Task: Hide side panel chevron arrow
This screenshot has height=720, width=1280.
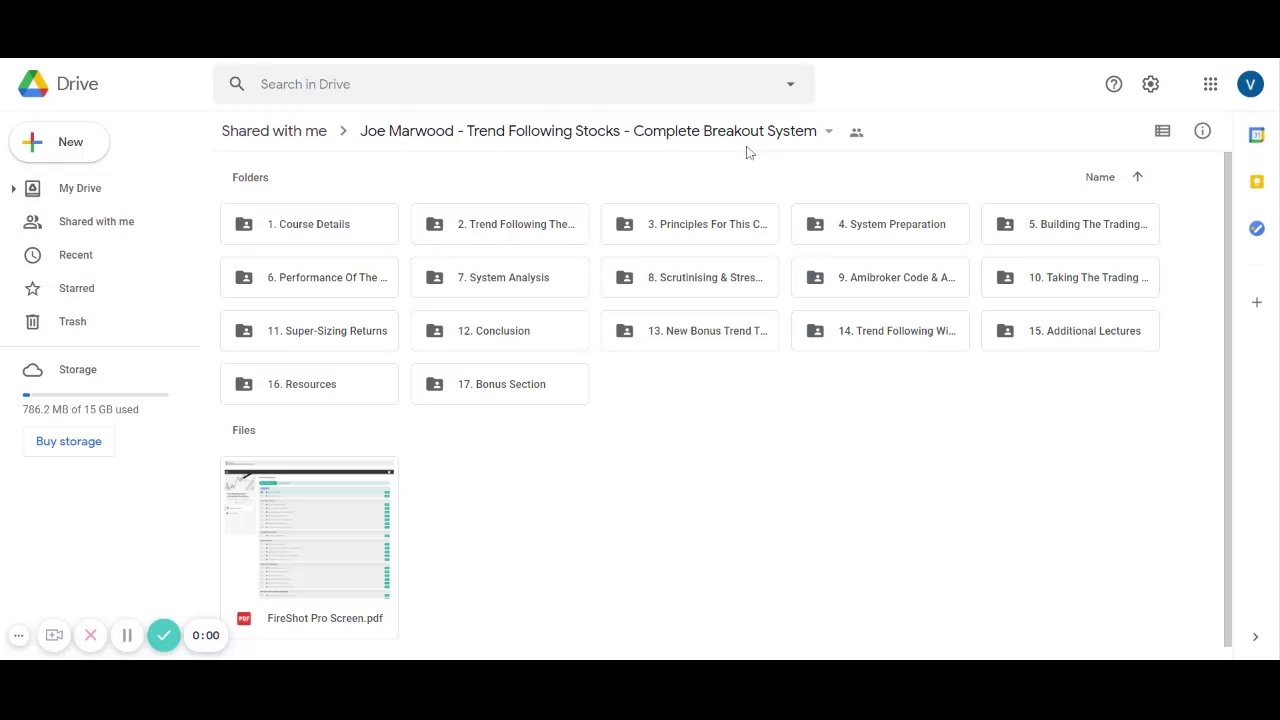Action: (1256, 637)
